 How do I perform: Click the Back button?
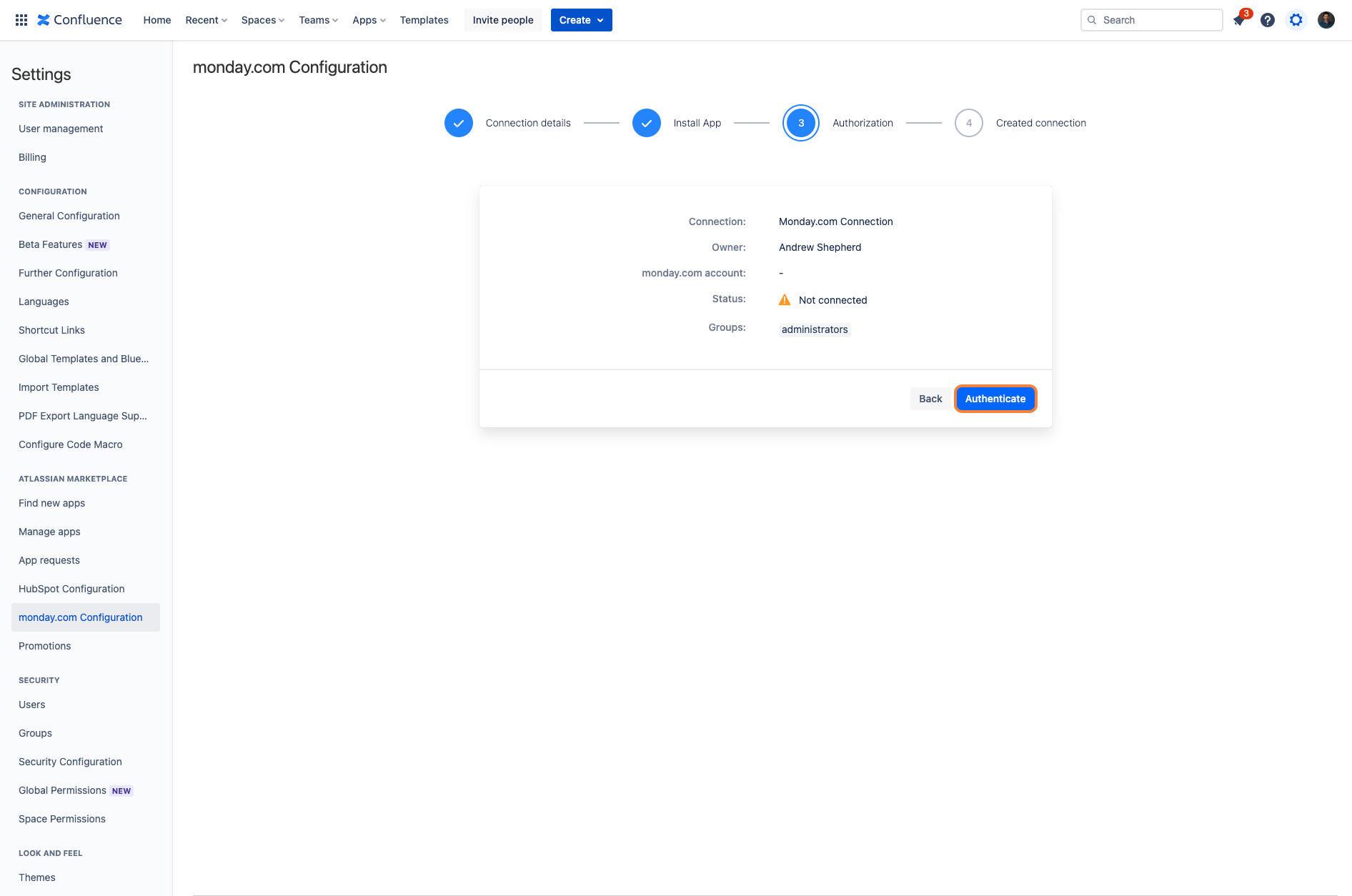[x=930, y=399]
